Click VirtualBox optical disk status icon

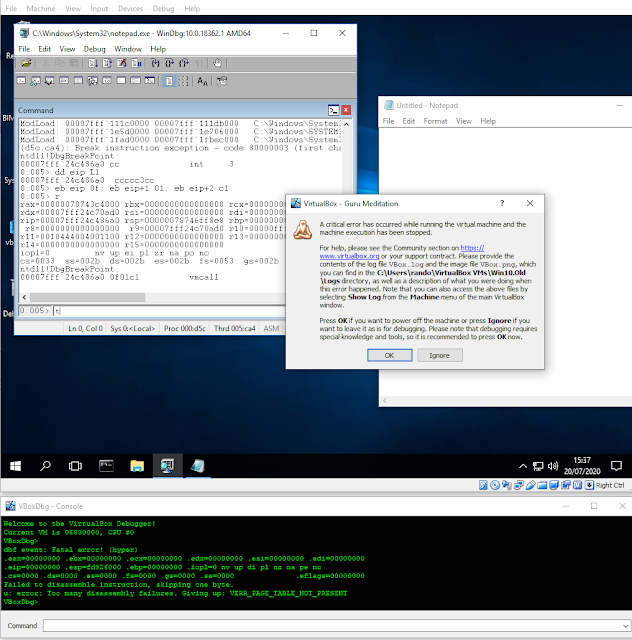click(x=494, y=485)
